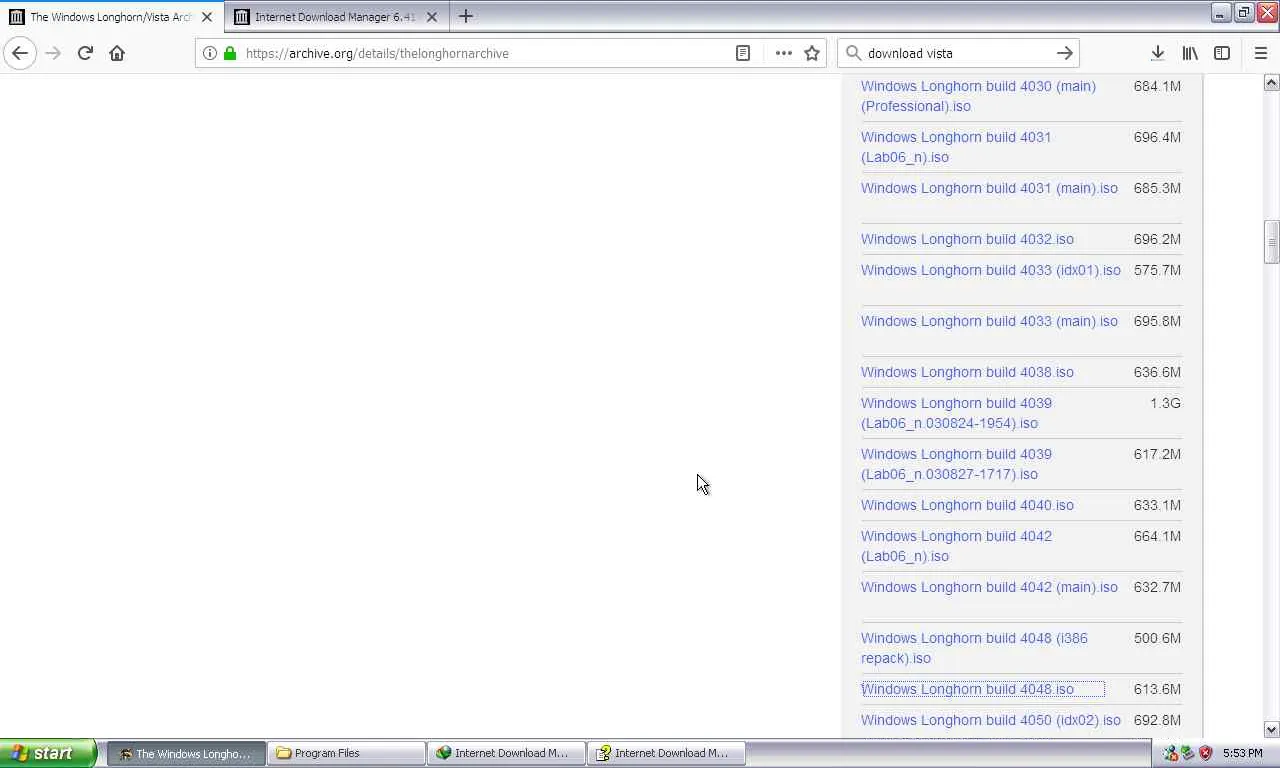Open the Program Files folder from taskbar
This screenshot has height=768, width=1280.
click(346, 753)
